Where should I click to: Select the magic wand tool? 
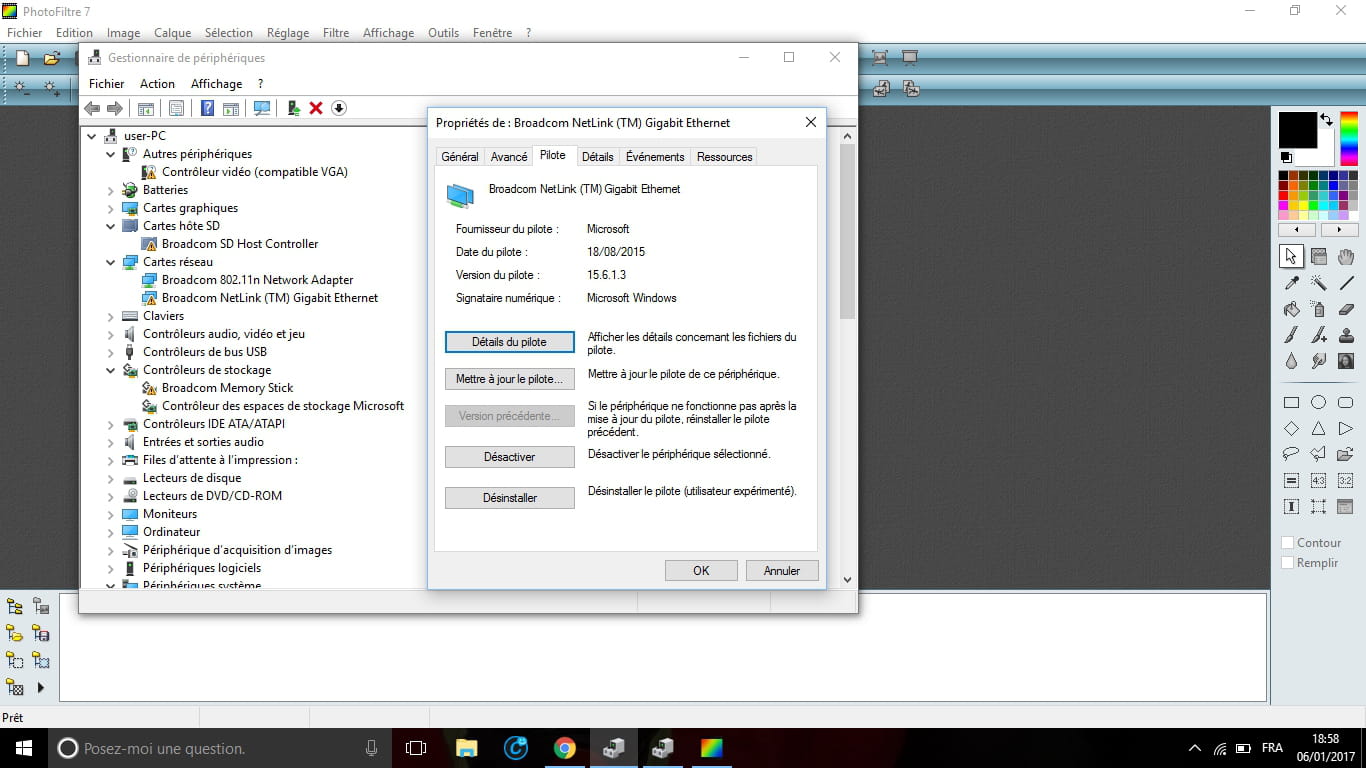point(1318,283)
